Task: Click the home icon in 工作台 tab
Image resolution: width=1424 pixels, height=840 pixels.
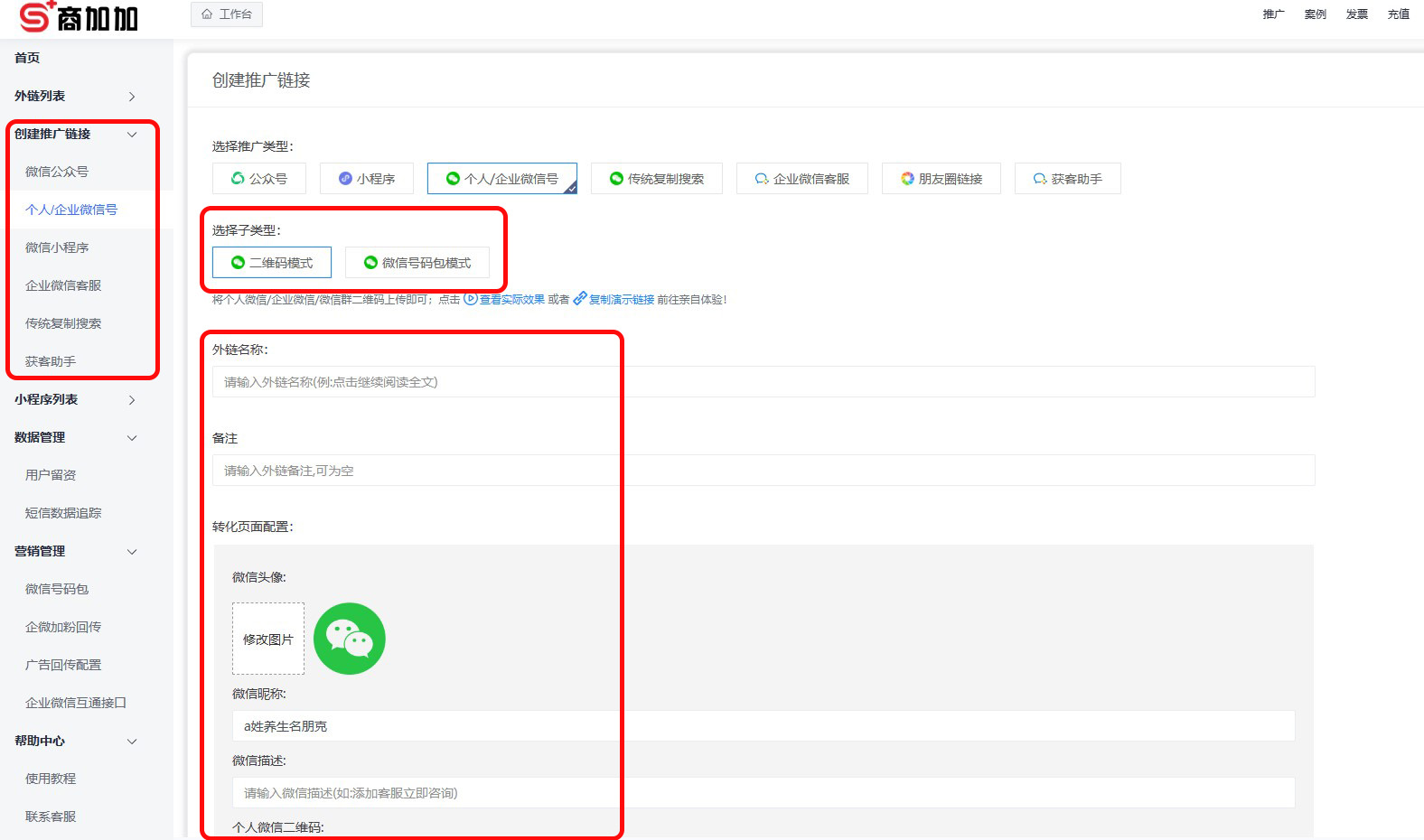Action: point(207,14)
